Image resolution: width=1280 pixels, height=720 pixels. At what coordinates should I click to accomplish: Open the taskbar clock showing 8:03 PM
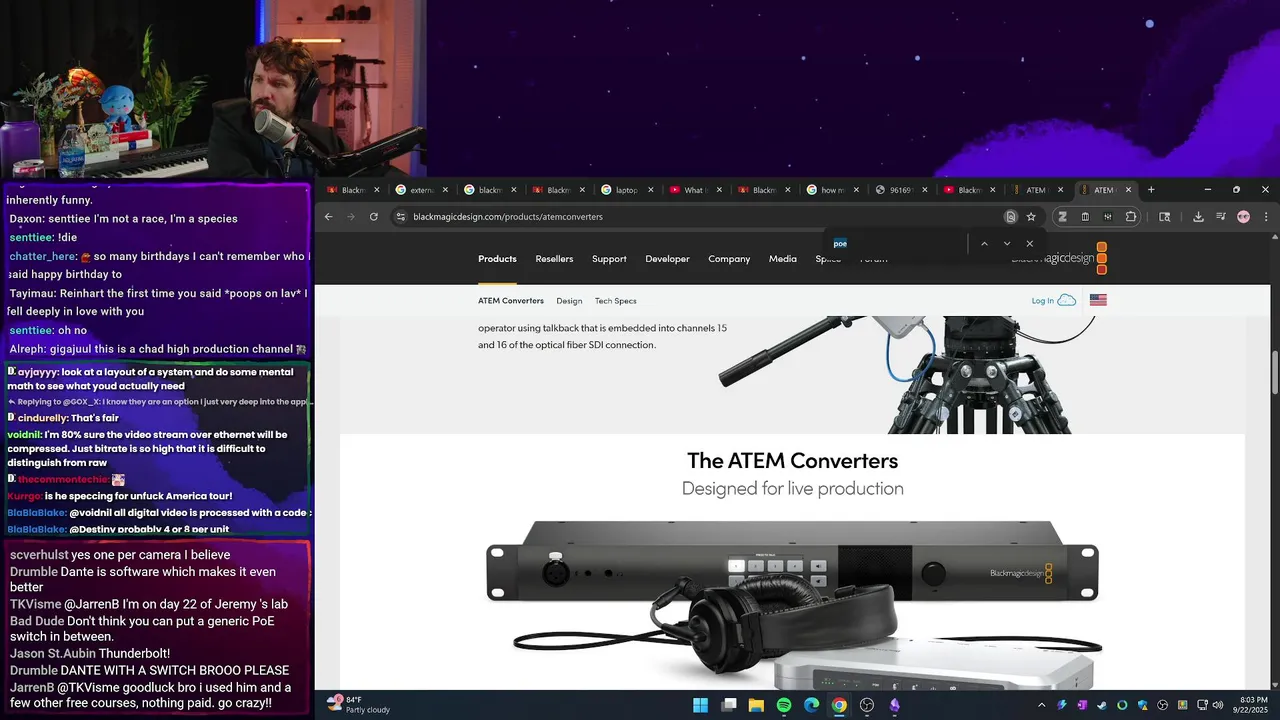click(1254, 705)
